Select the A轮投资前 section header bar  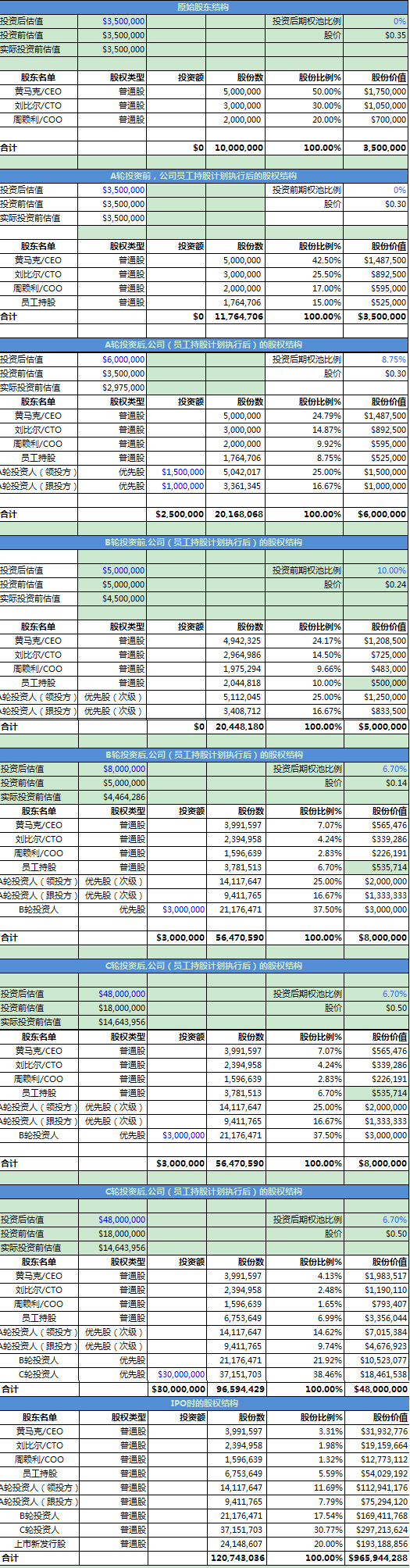coord(205,176)
